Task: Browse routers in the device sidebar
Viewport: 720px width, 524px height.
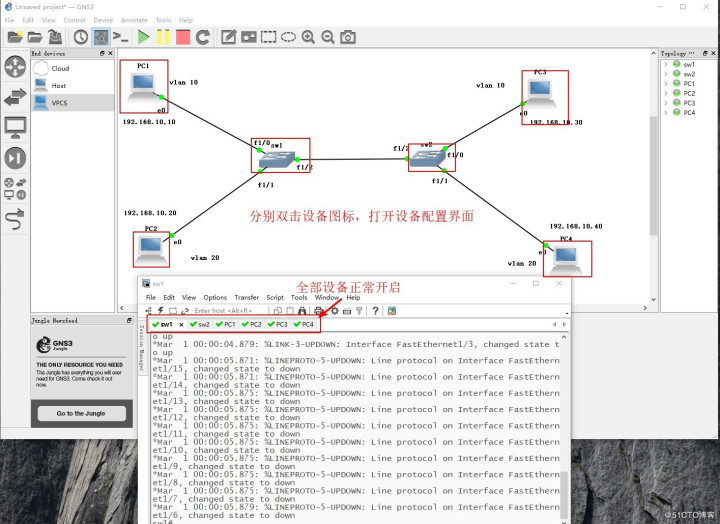Action: [15, 67]
